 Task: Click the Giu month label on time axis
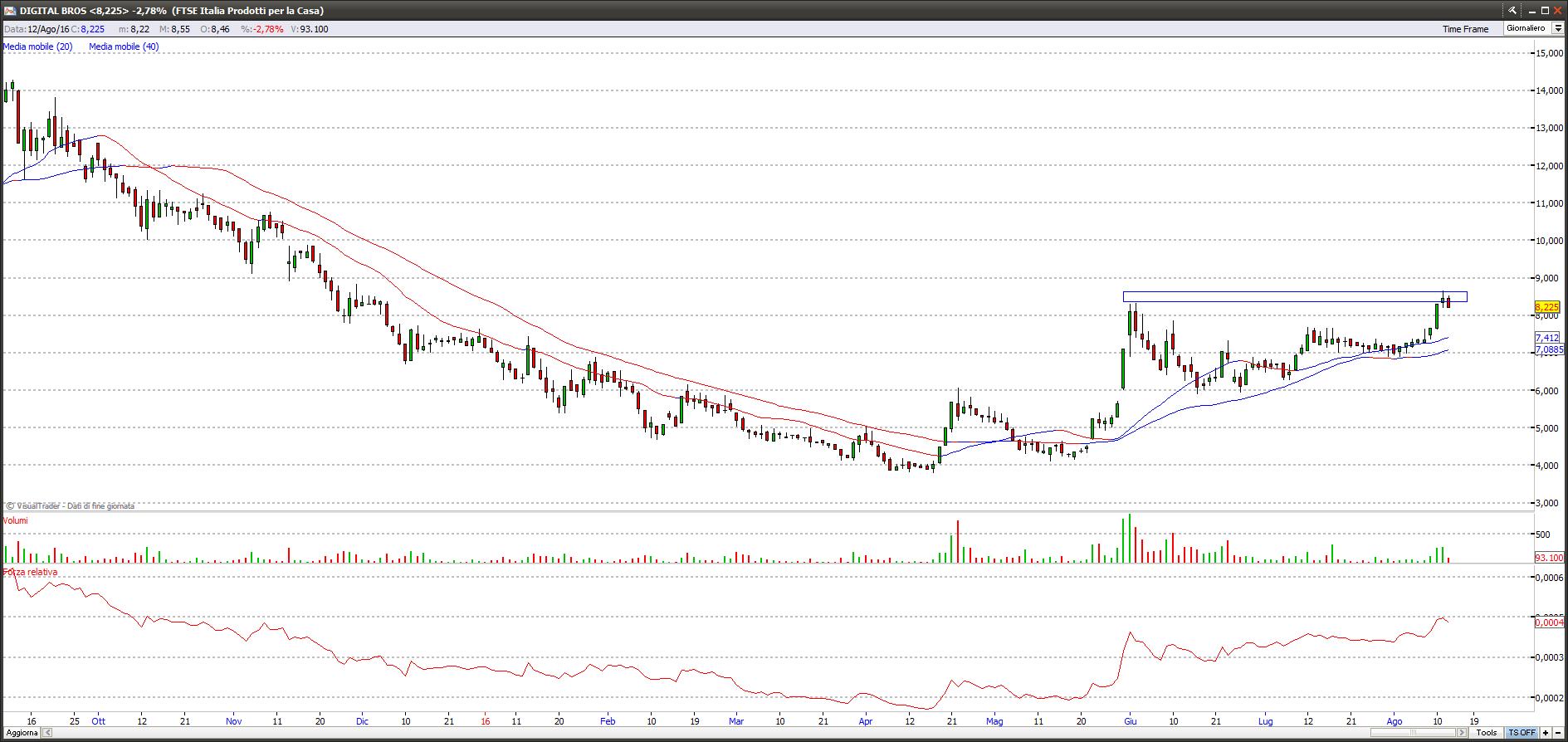tap(1130, 721)
